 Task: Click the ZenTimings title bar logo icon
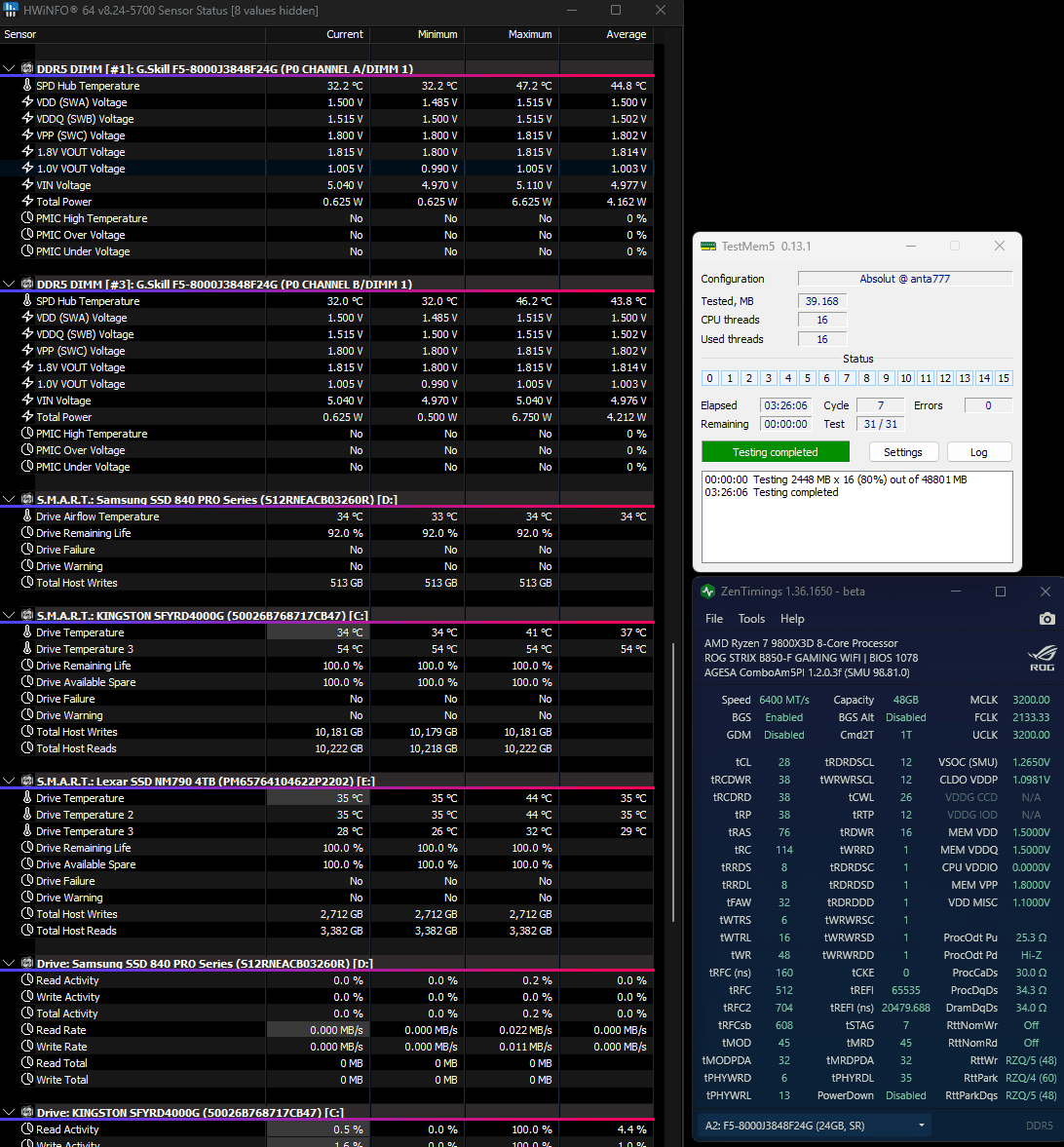(707, 592)
